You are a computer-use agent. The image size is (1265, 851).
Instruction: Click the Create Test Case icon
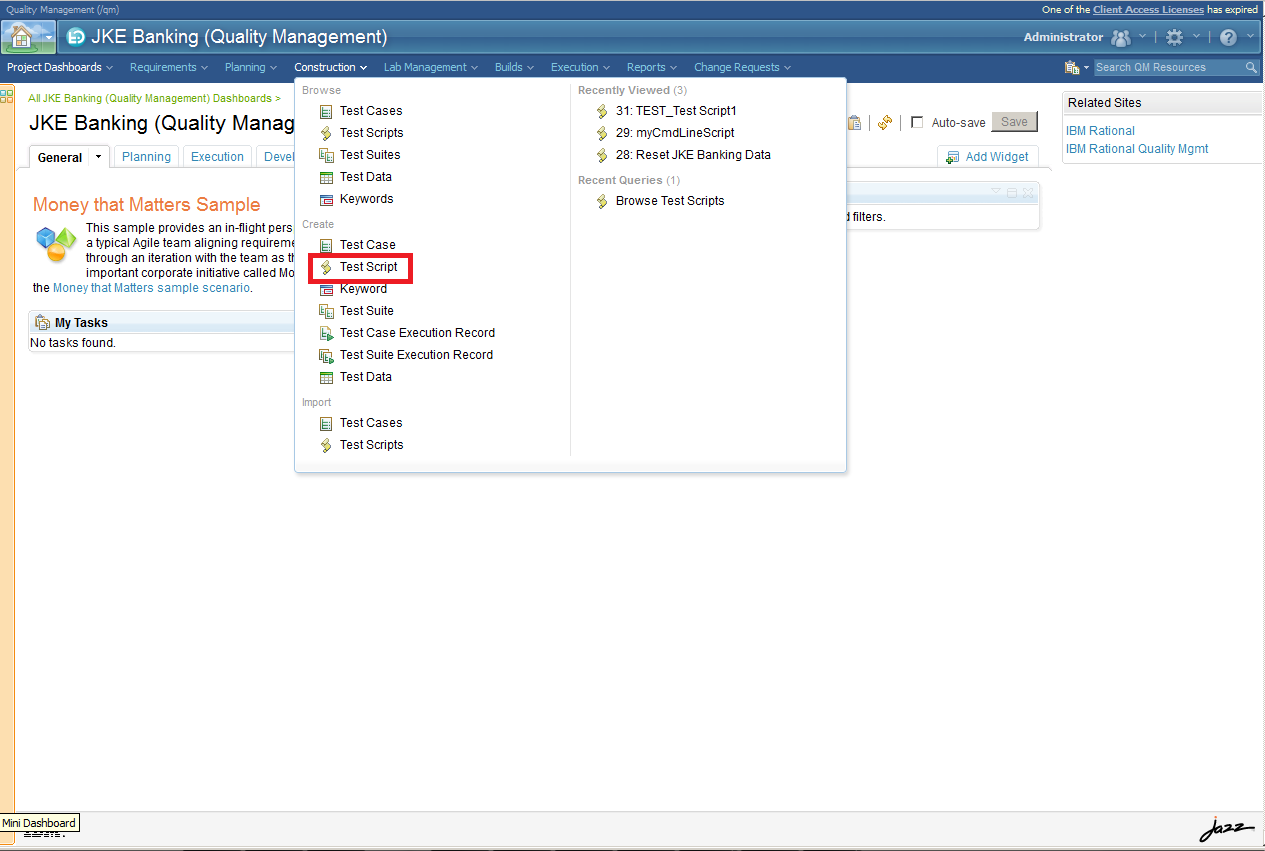pyautogui.click(x=325, y=245)
